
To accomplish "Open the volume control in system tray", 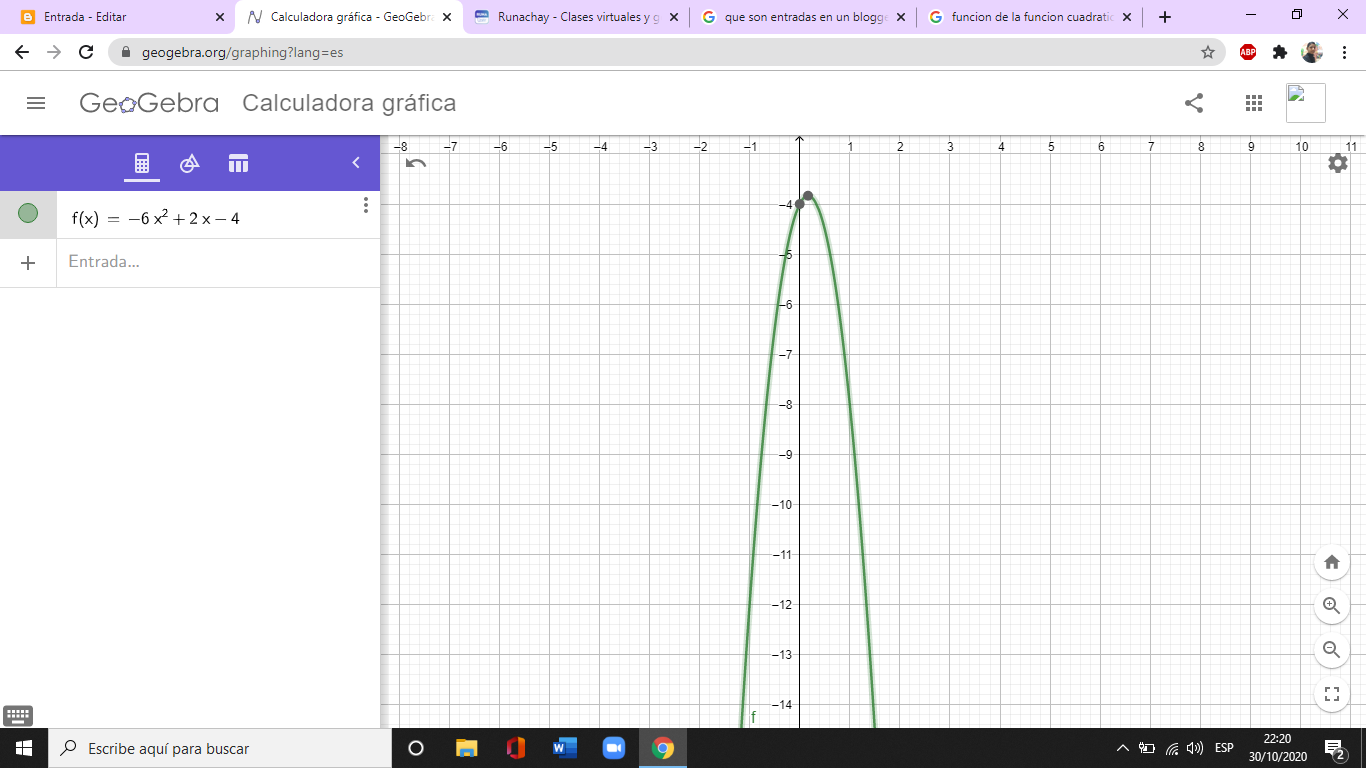I will click(1194, 748).
